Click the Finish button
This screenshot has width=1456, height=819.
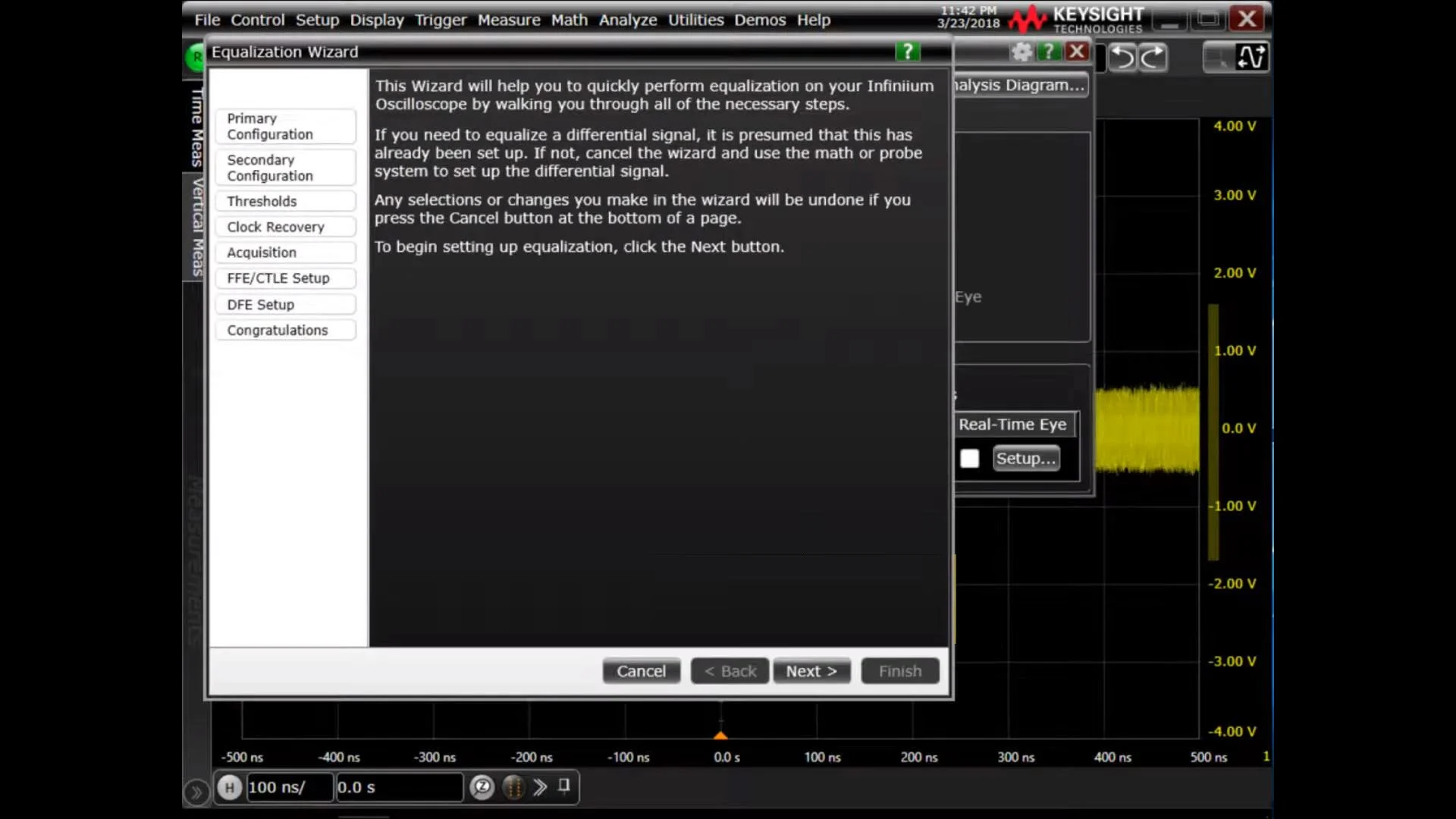[x=900, y=671]
